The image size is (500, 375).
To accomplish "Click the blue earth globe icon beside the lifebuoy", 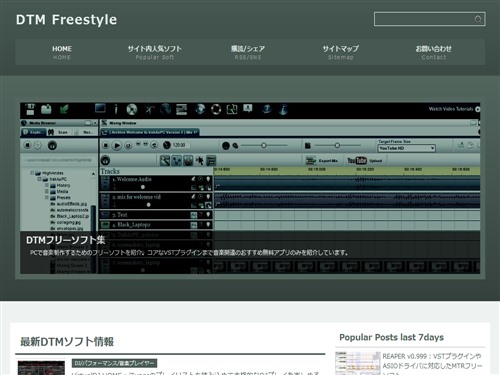I will point(200,109).
